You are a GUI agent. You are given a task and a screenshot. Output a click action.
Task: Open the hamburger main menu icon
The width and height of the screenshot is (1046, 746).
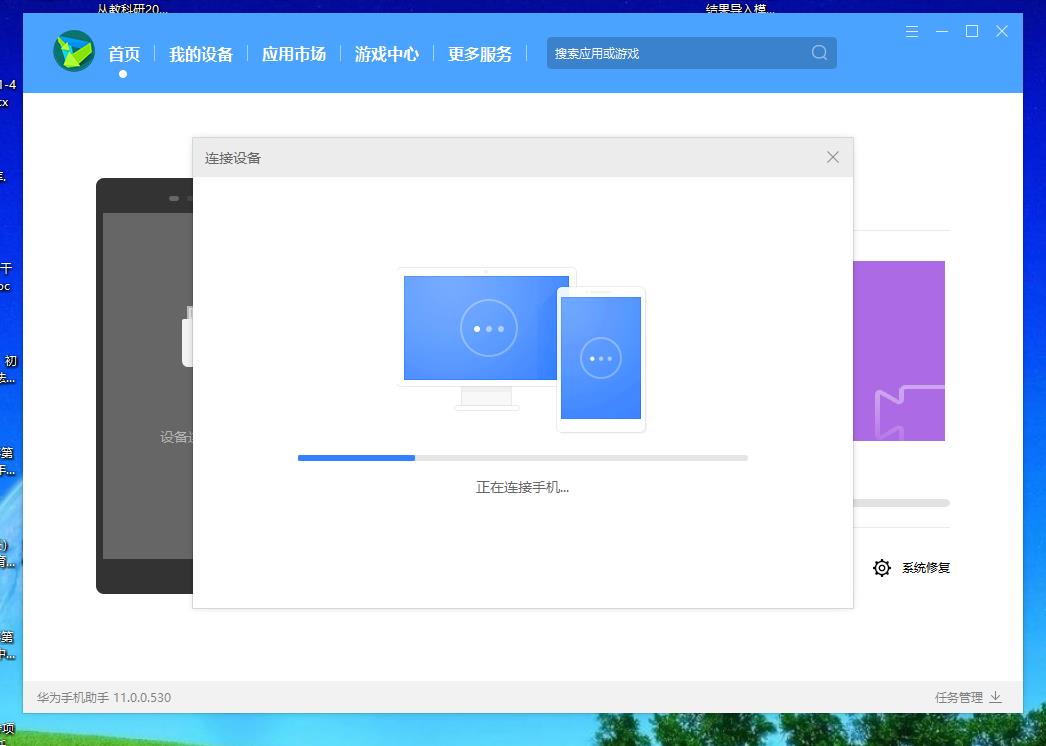pyautogui.click(x=912, y=31)
